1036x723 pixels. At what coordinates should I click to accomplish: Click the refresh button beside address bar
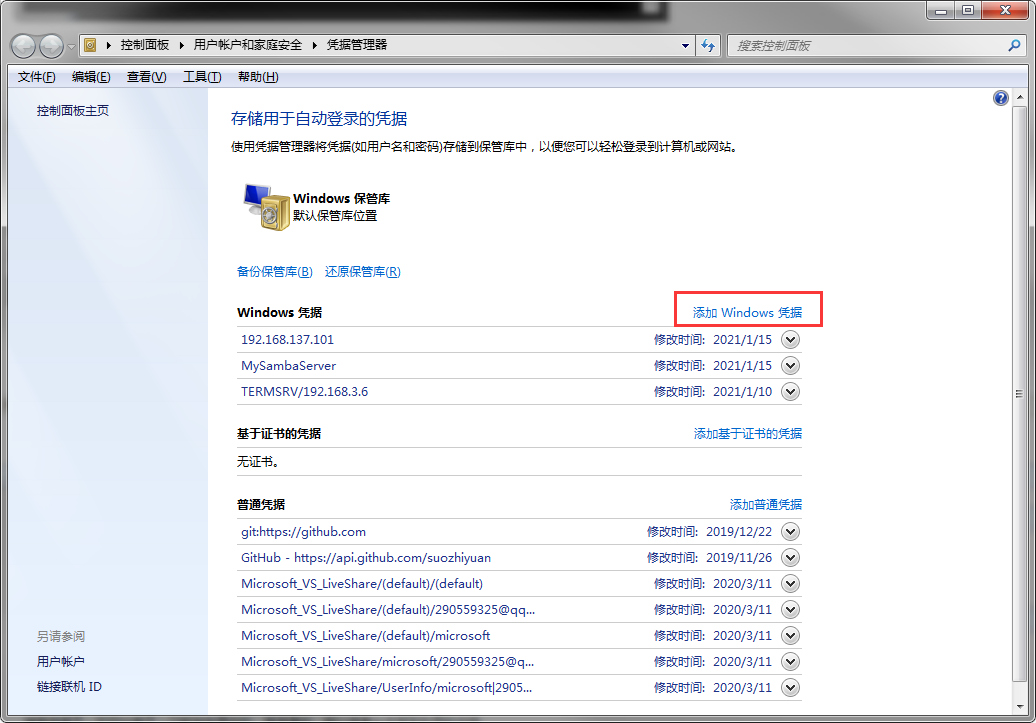709,45
